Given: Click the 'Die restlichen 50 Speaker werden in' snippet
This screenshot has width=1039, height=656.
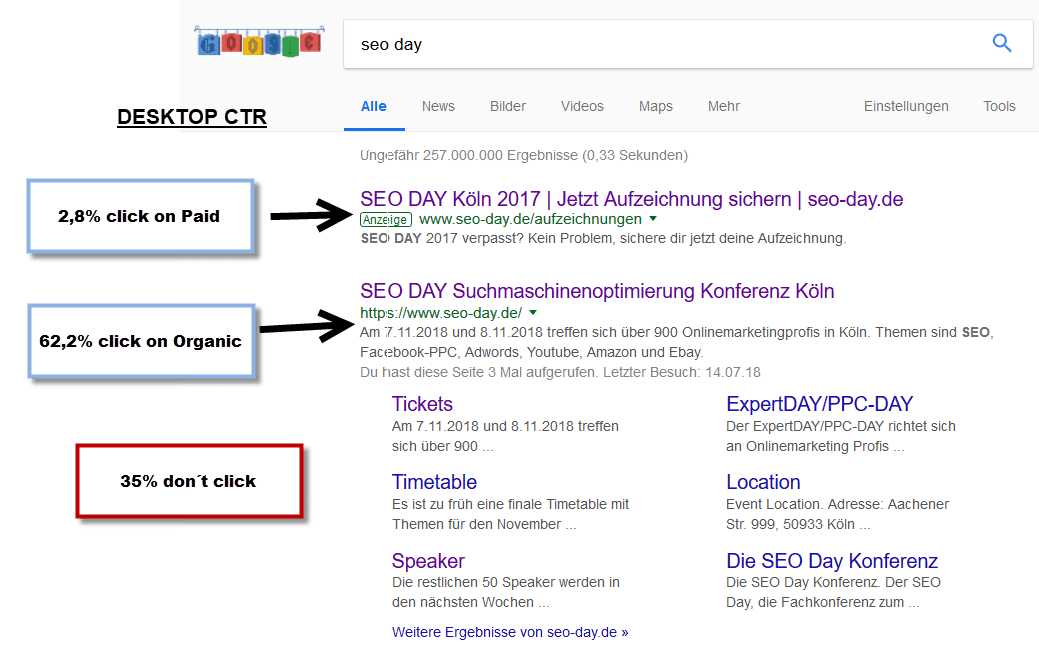Looking at the screenshot, I should [506, 592].
